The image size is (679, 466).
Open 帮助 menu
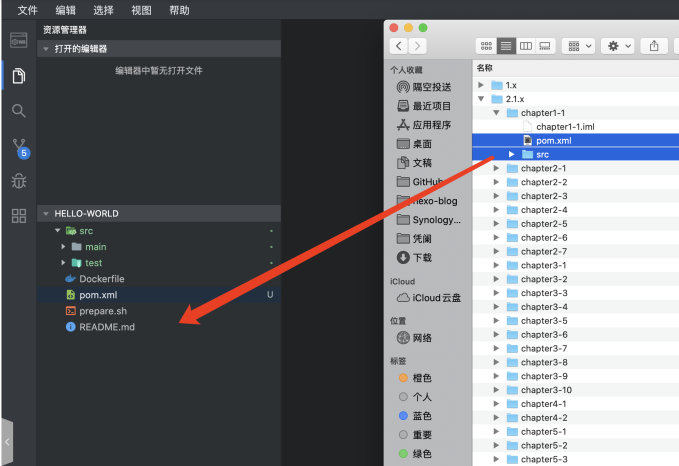coord(179,10)
